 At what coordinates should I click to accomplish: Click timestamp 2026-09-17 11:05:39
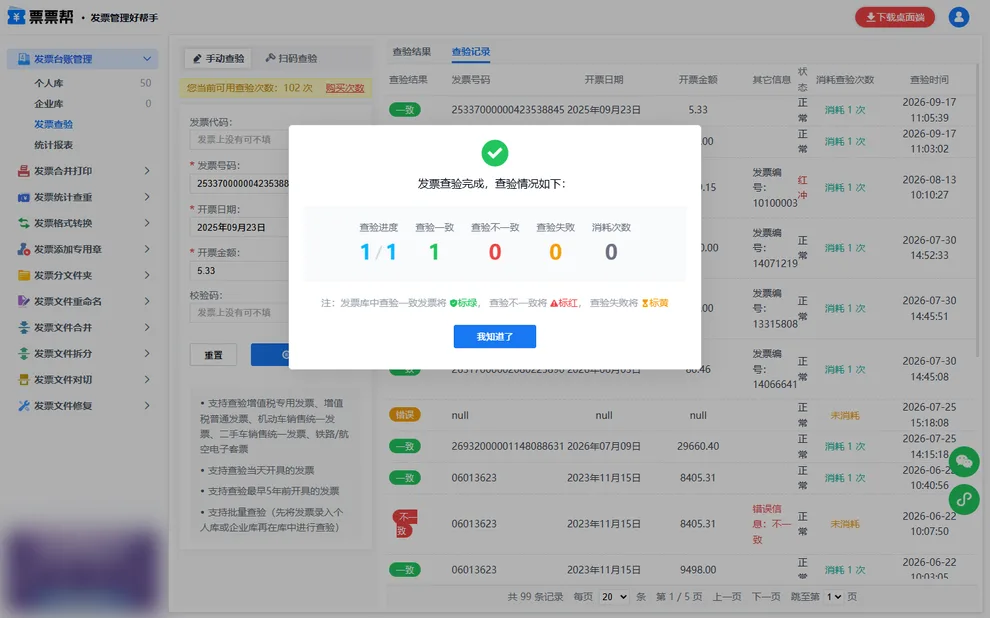[929, 110]
